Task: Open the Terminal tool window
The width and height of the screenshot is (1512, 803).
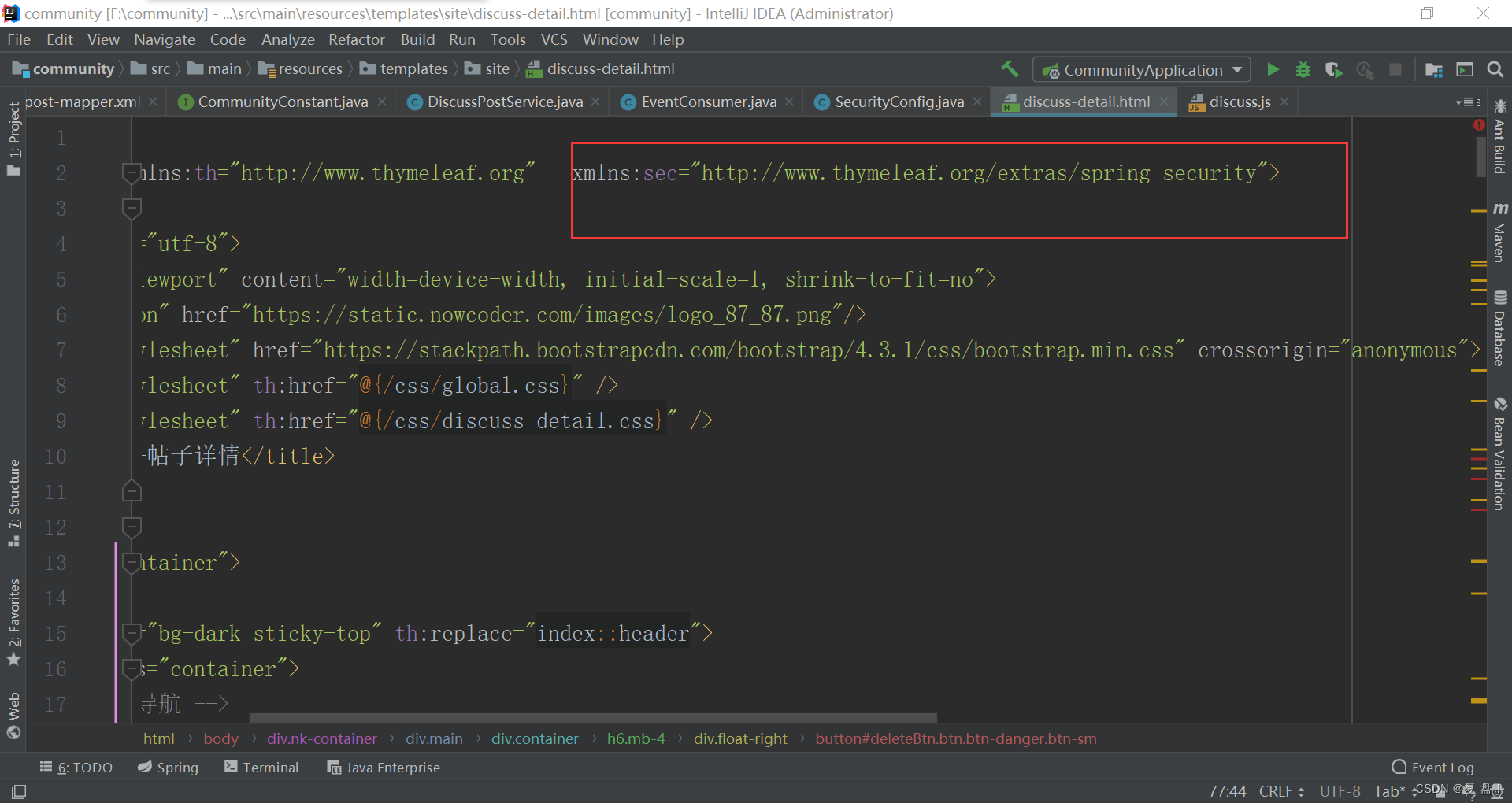Action: [261, 767]
